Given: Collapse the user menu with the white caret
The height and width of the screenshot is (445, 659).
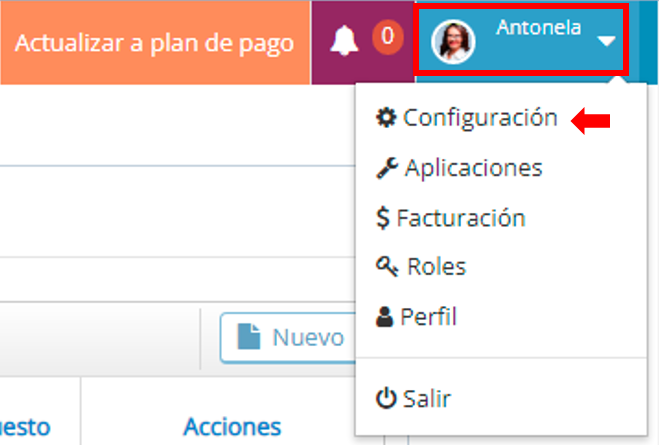Looking at the screenshot, I should [x=606, y=41].
